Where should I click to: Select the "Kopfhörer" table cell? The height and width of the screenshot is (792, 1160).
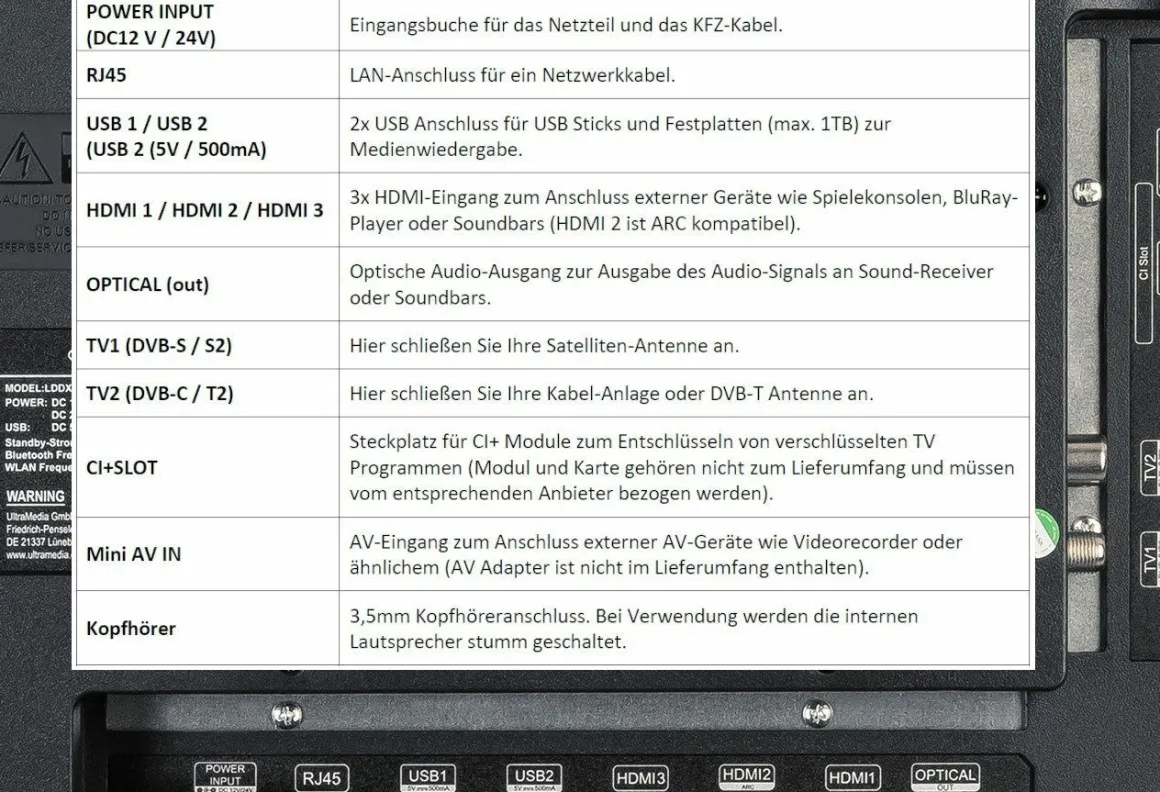(x=208, y=628)
